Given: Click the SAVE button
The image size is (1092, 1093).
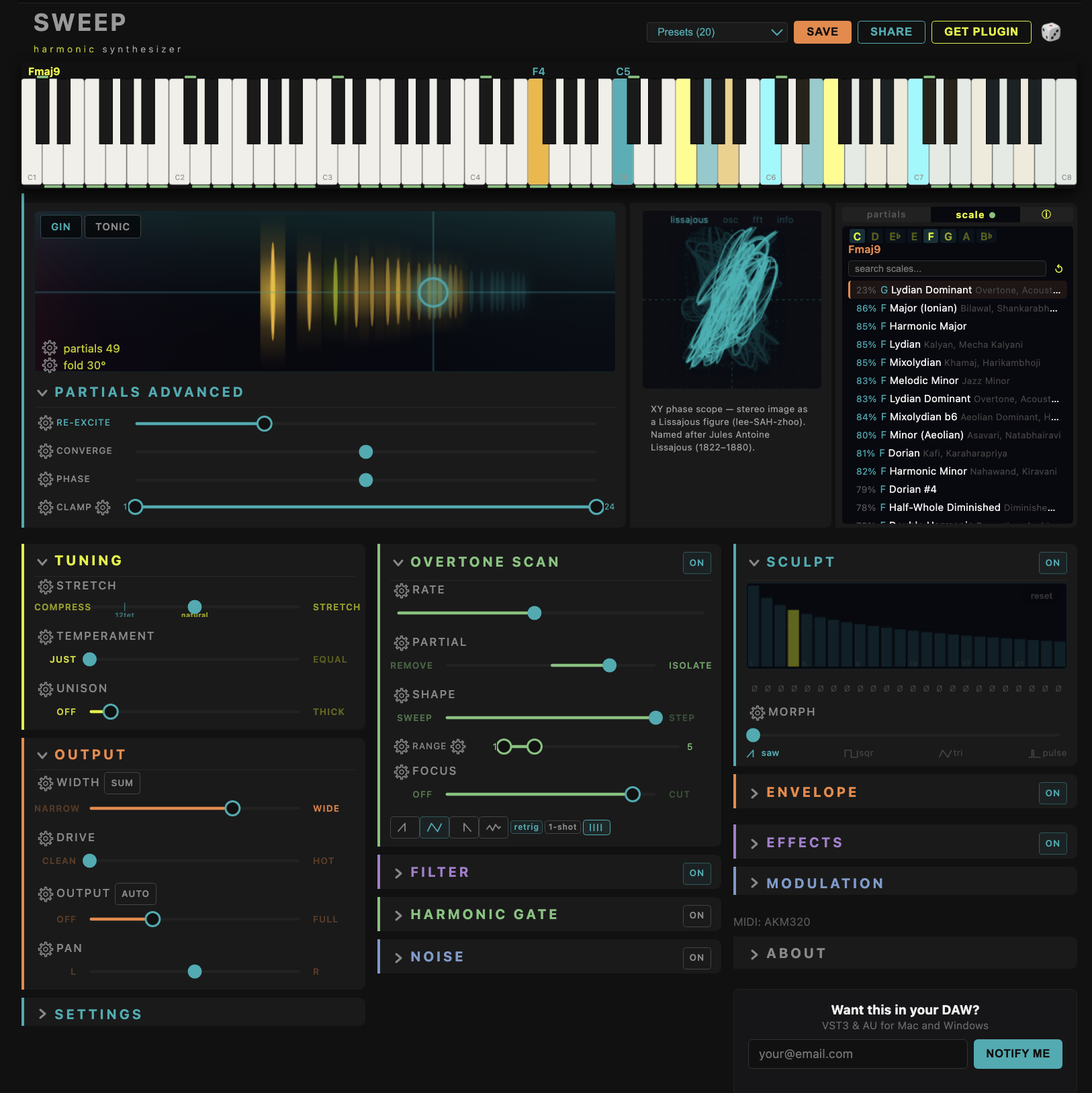Looking at the screenshot, I should pos(822,32).
